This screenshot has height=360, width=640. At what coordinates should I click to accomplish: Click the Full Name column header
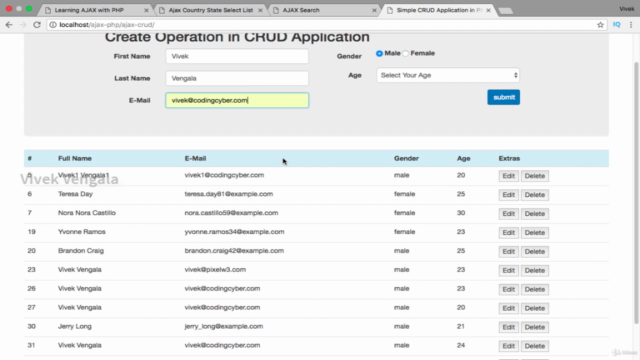tap(75, 158)
